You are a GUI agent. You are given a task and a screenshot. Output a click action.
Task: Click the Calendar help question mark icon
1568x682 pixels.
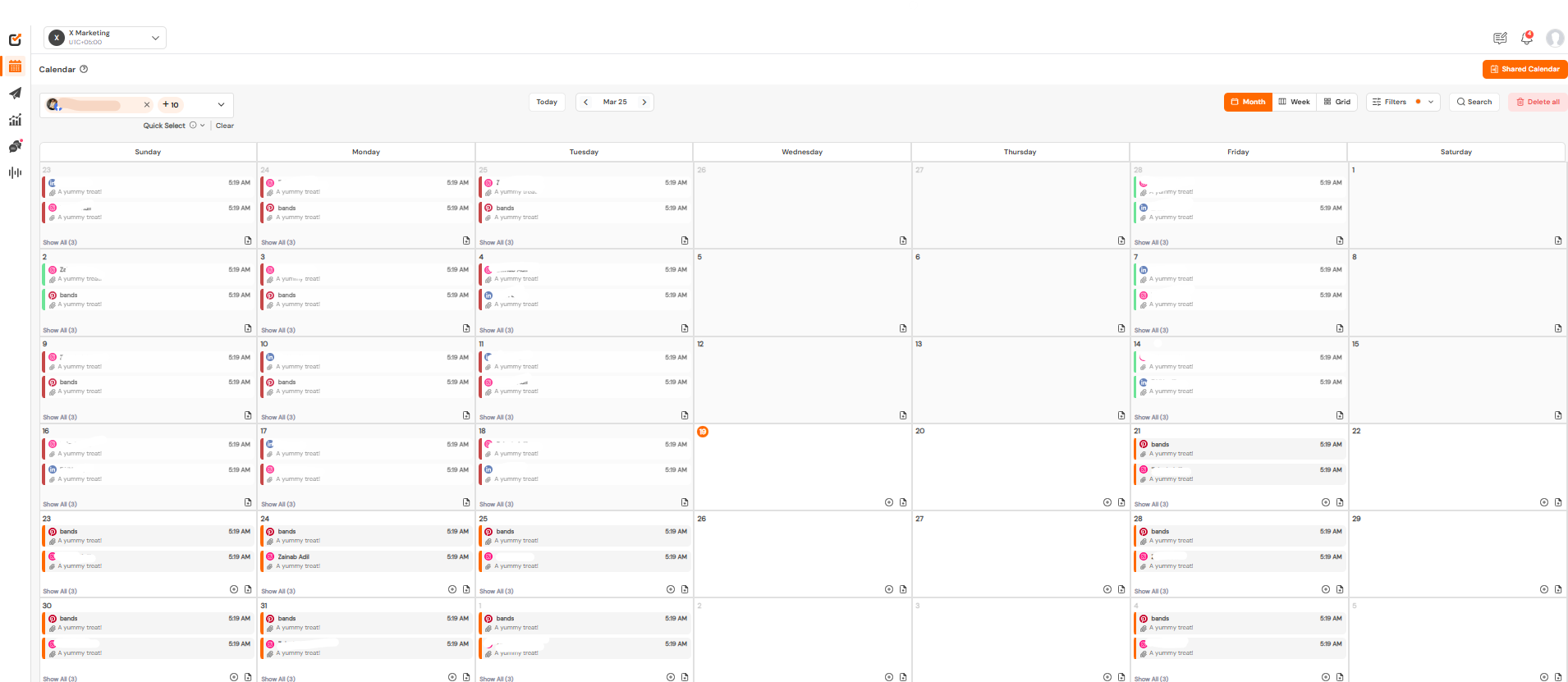click(x=84, y=69)
